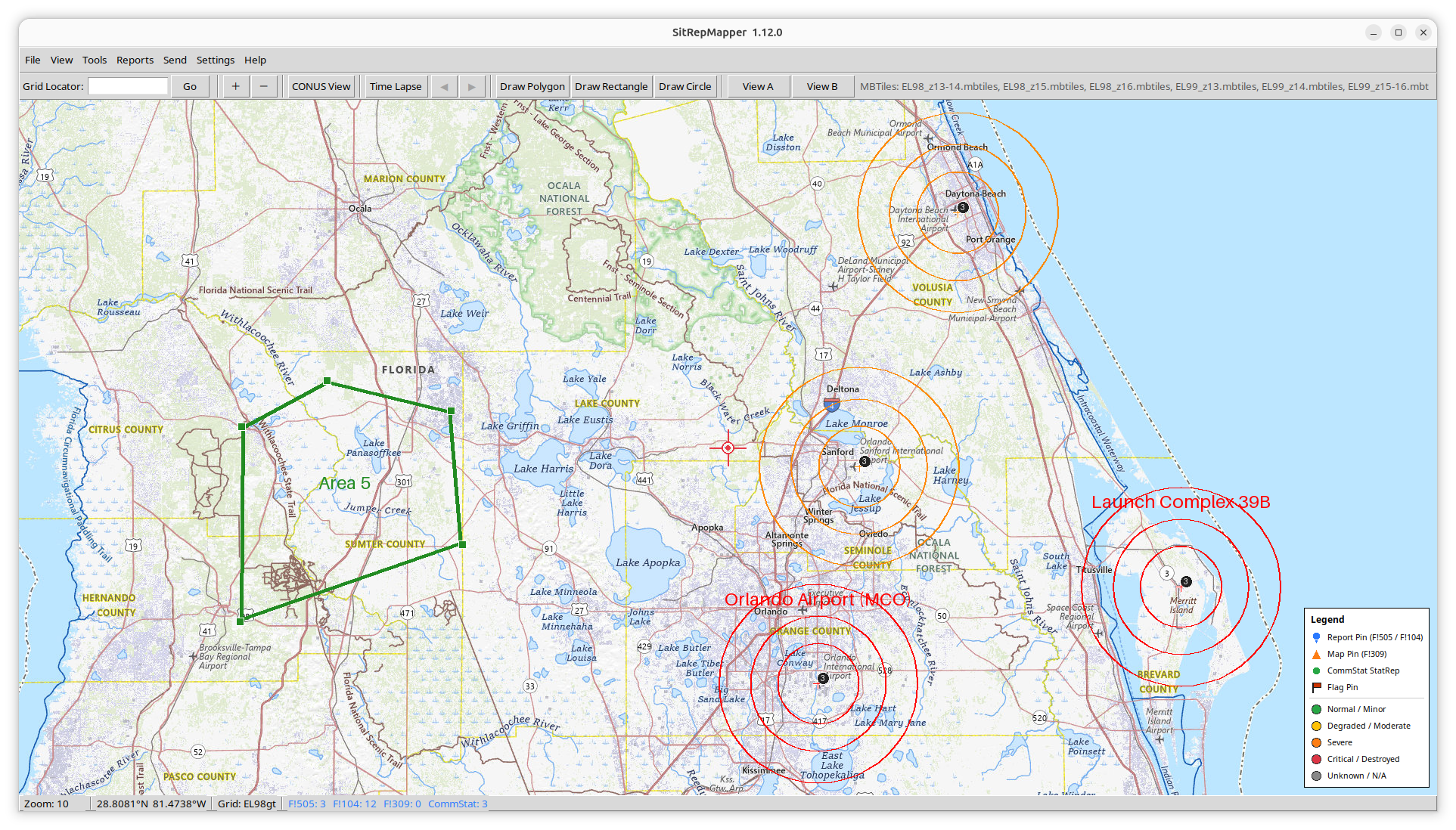This screenshot has height=830, width=1456.
Task: Click the yellow Degraded / Moderate swatch
Action: click(1316, 726)
